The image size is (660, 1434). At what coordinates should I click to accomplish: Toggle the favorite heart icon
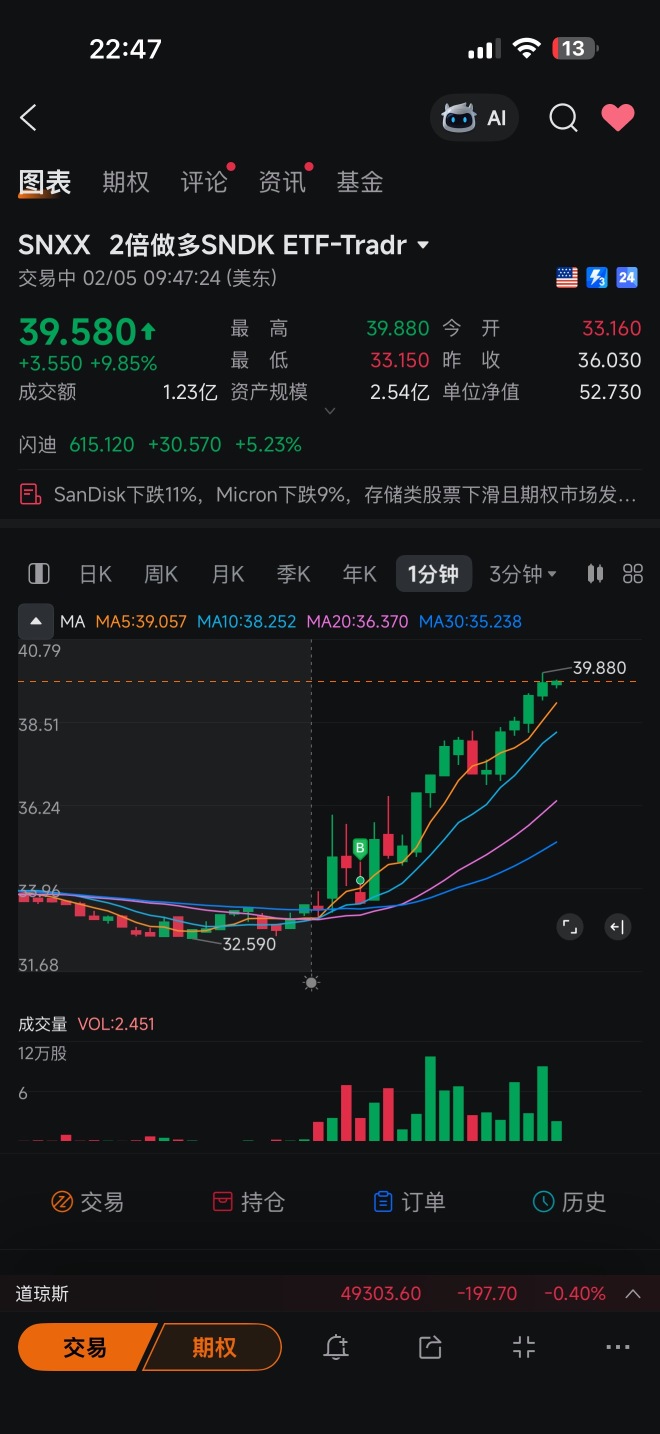(618, 118)
